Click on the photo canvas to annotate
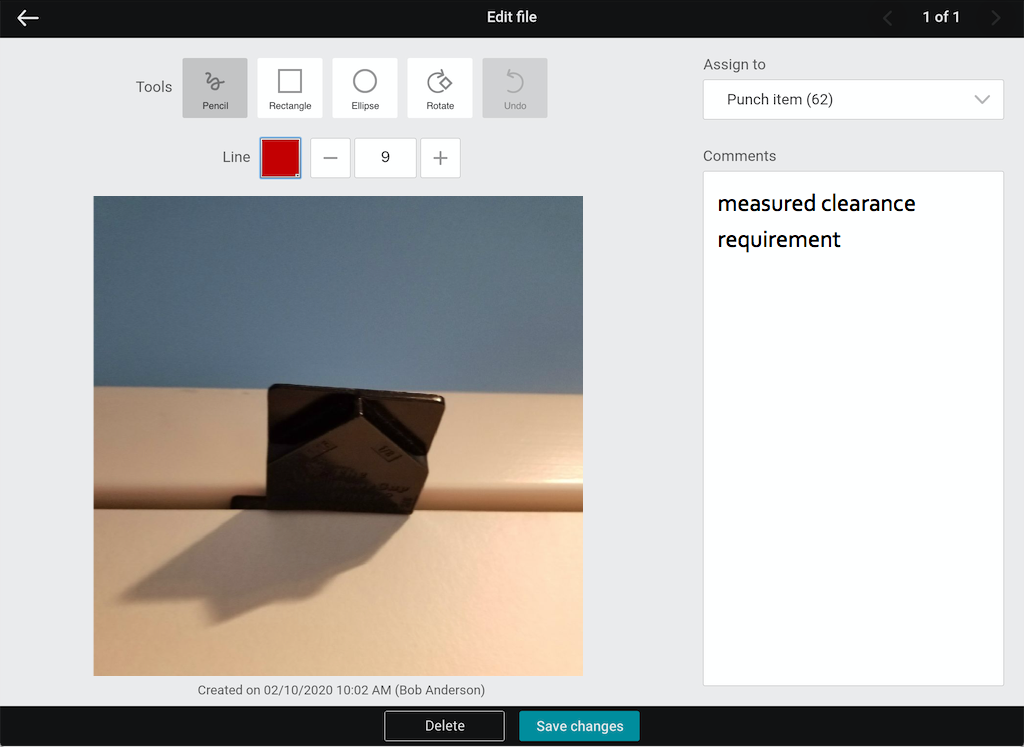The width and height of the screenshot is (1024, 747). (338, 435)
